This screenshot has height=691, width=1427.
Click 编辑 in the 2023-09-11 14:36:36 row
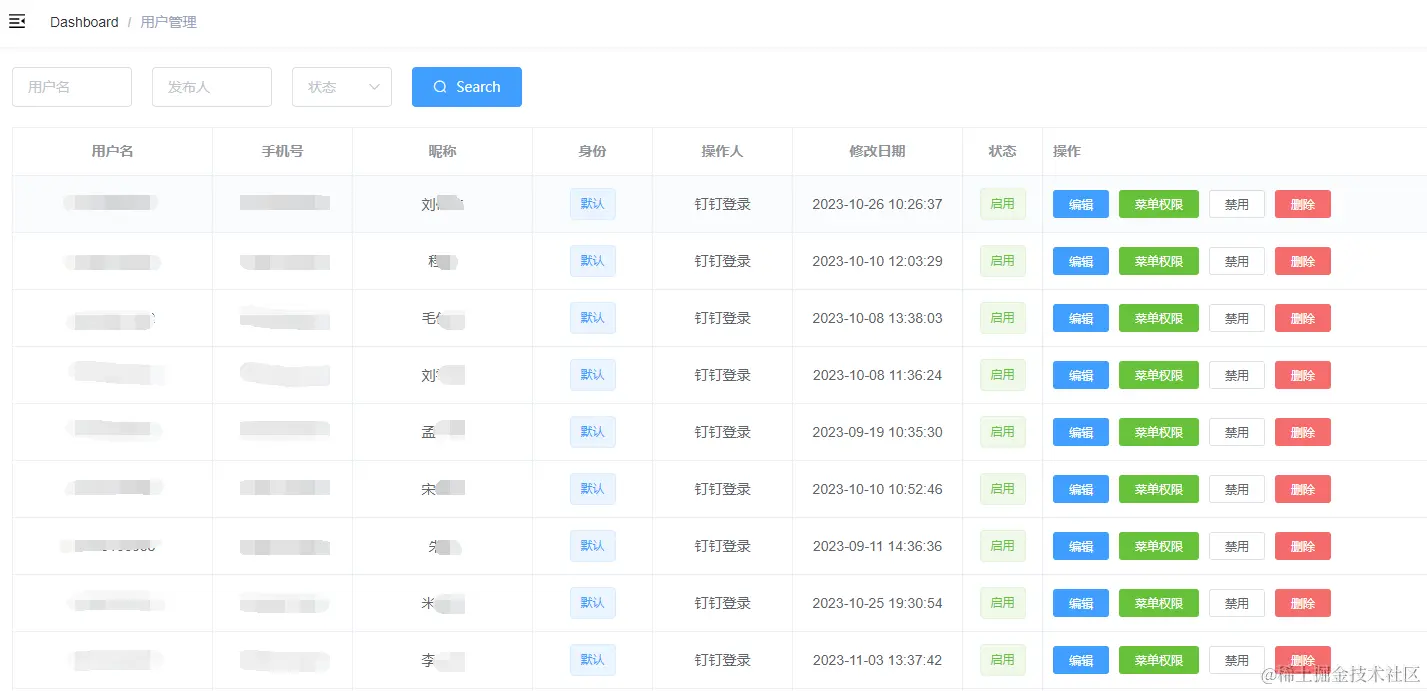point(1081,546)
